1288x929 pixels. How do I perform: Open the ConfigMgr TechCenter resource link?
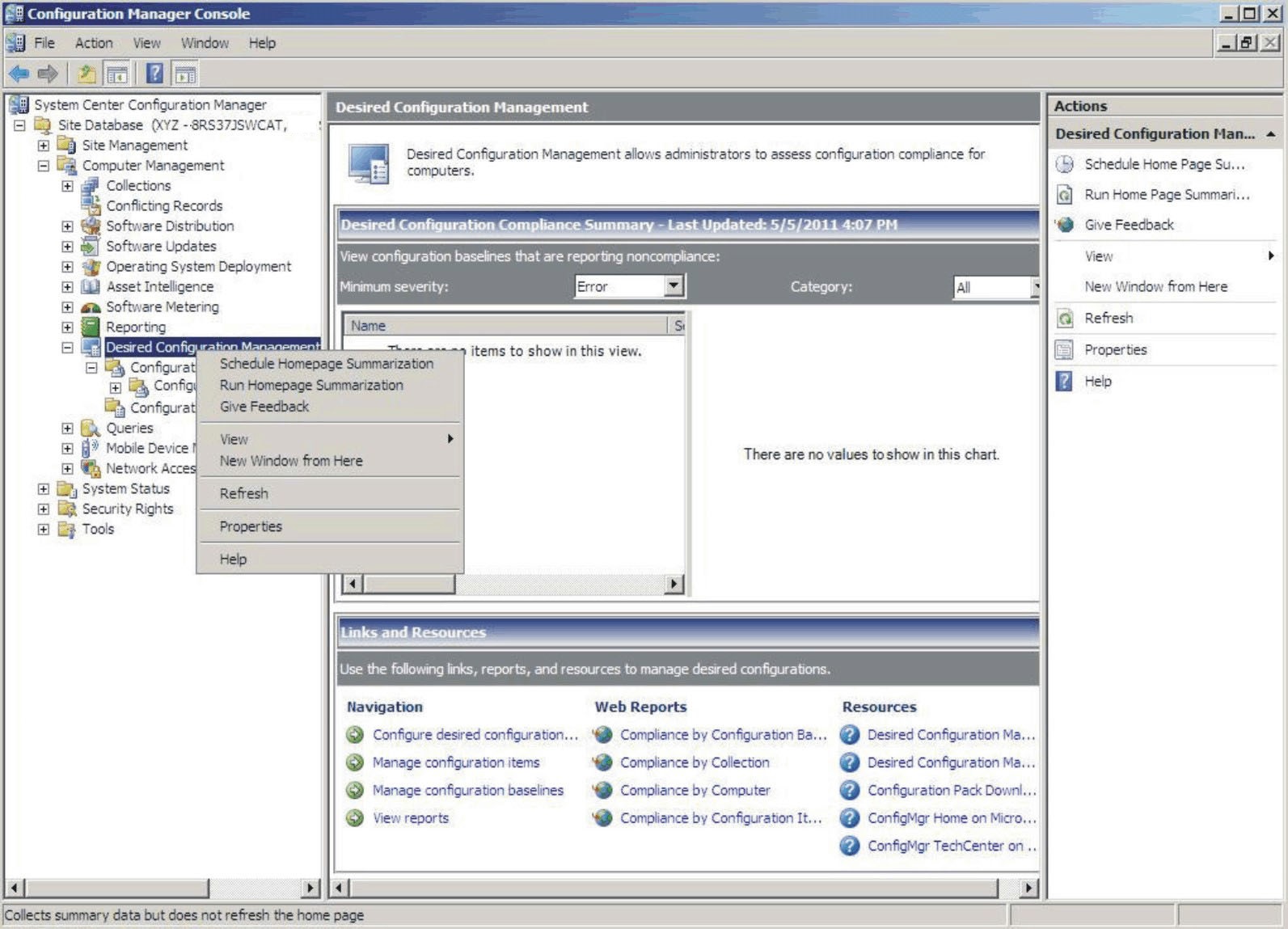[952, 846]
